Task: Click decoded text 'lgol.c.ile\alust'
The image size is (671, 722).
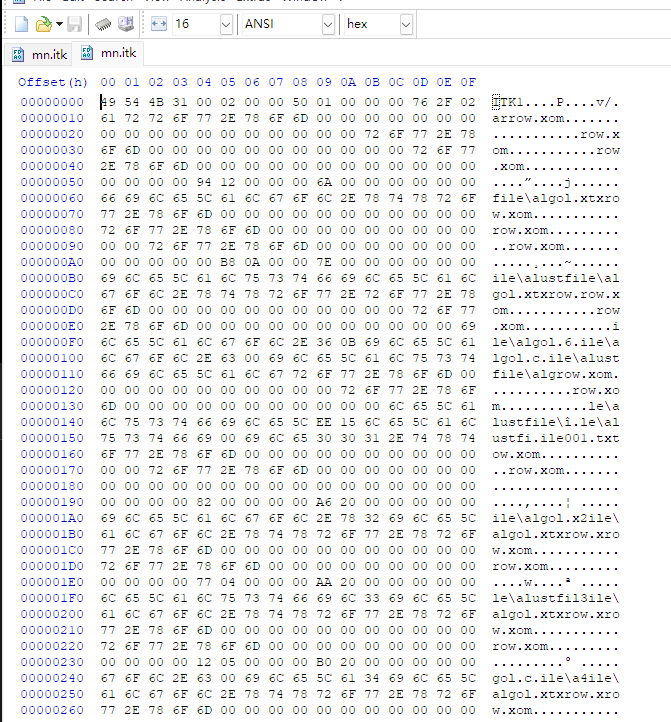Action: 555,358
